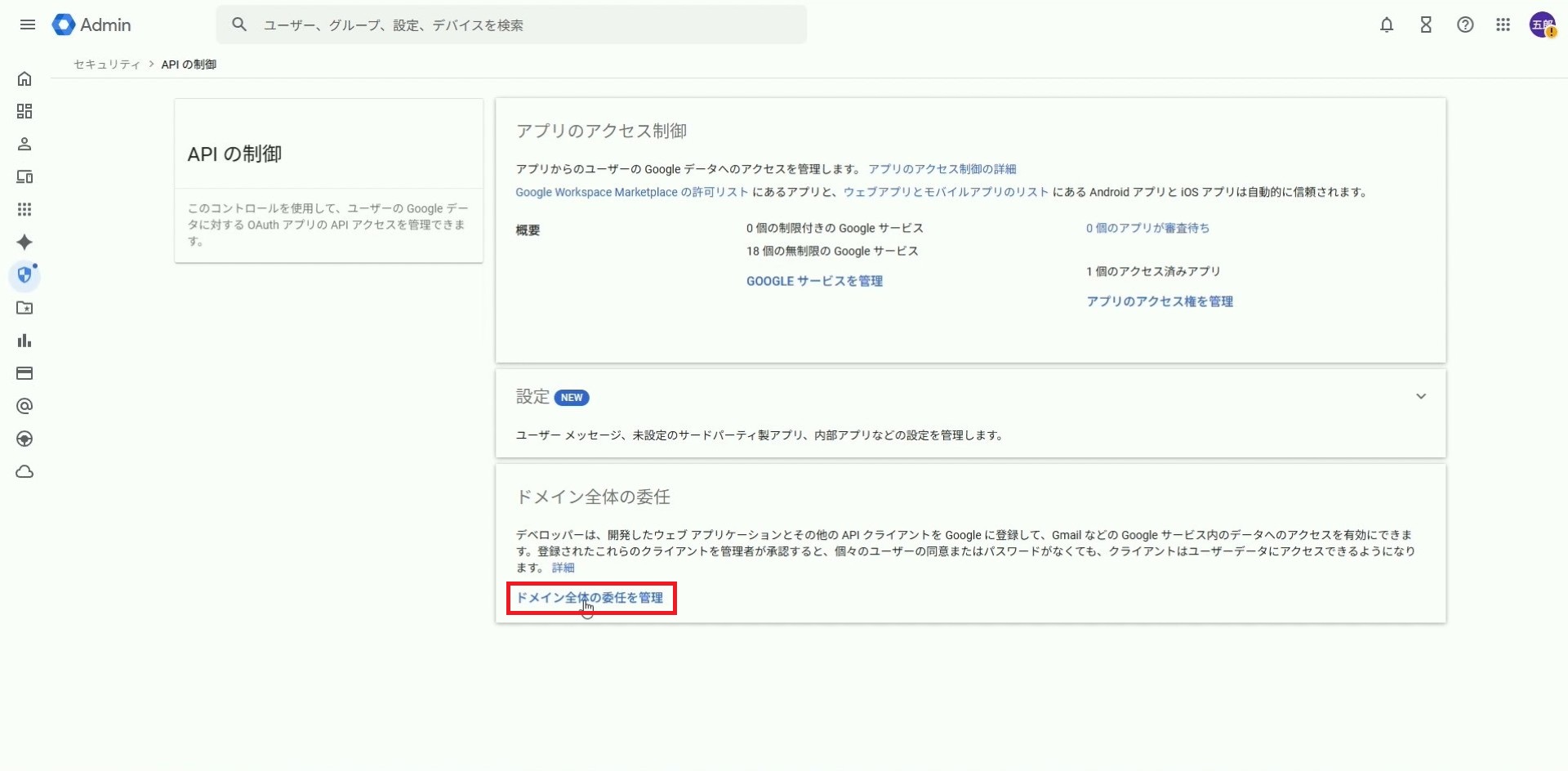
Task: Focus the top search input field
Action: pos(523,25)
